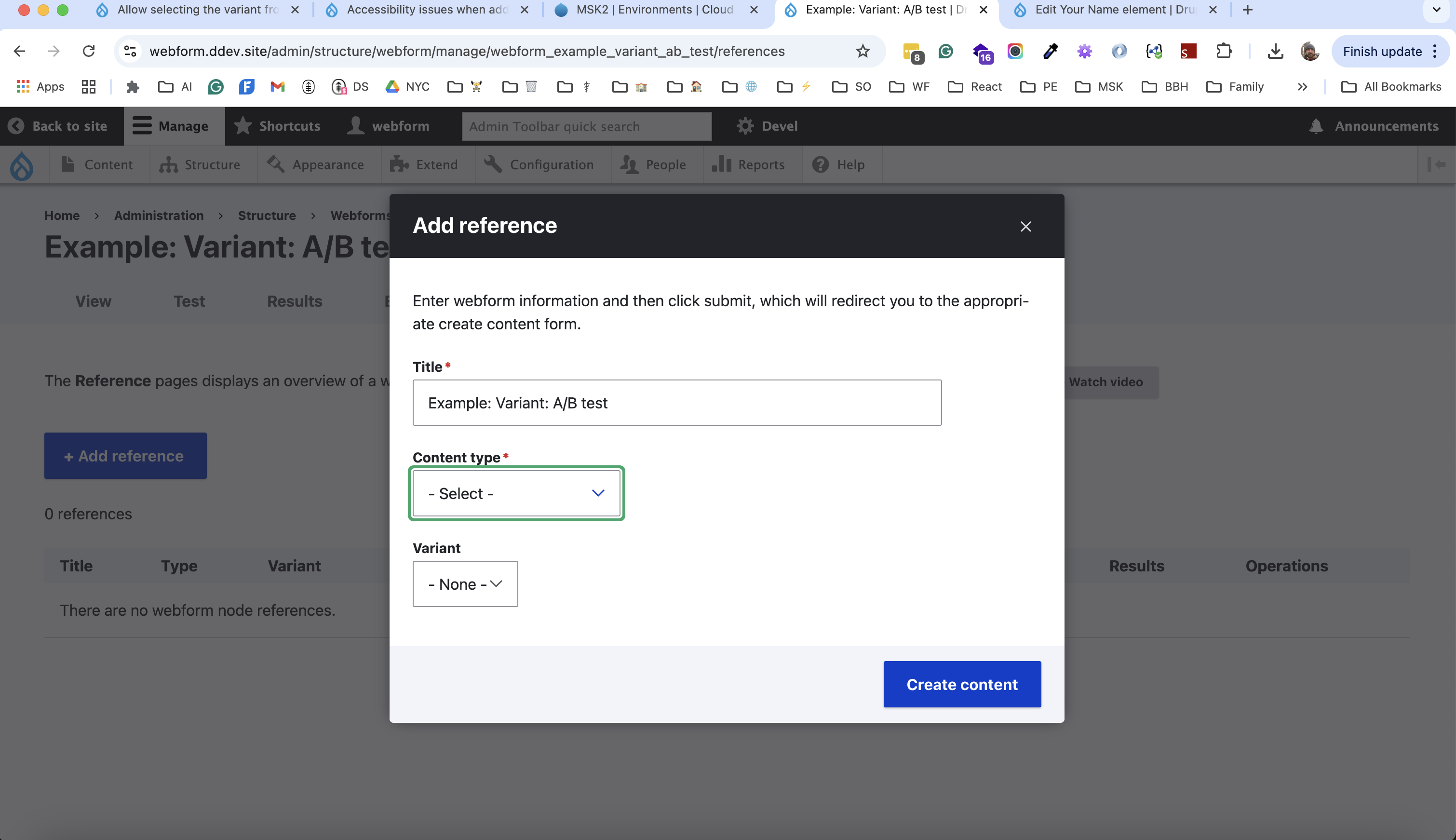
Task: Open the Shortcuts toolbar menu
Action: point(277,126)
